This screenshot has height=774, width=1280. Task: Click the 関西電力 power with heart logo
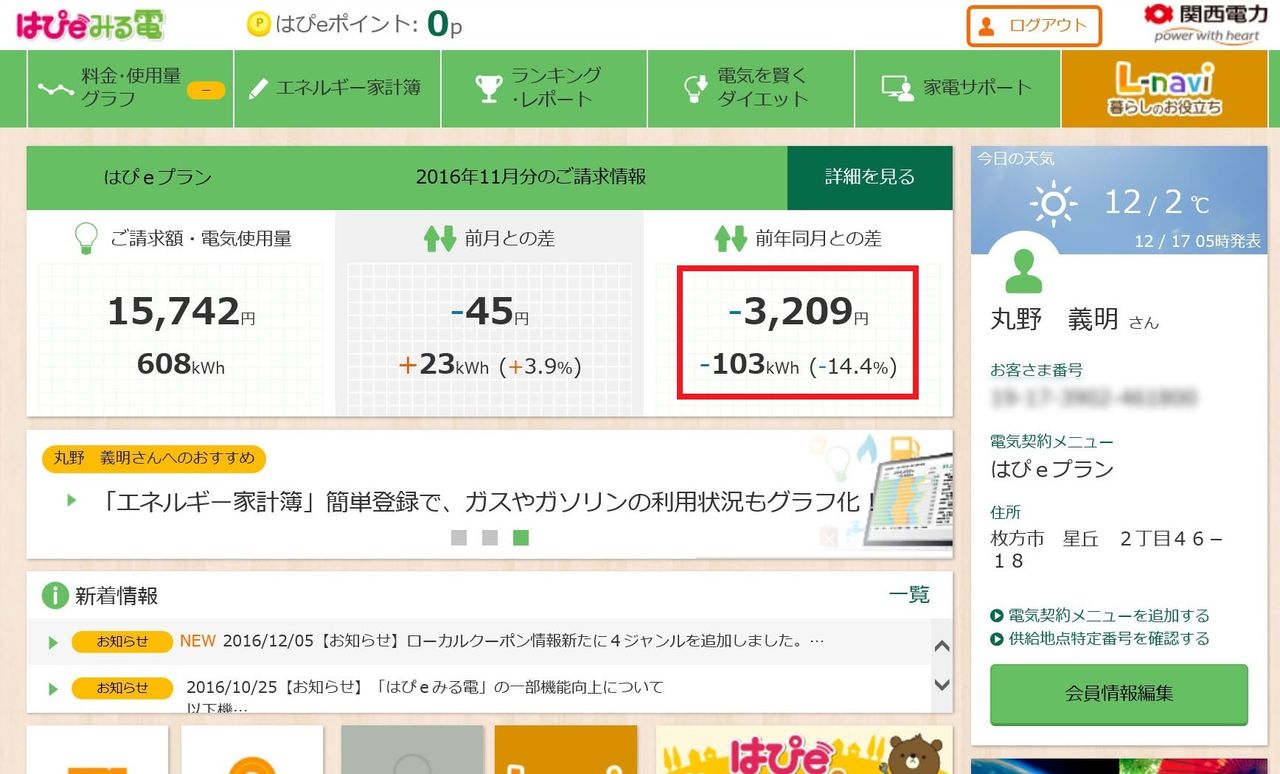tap(1206, 24)
